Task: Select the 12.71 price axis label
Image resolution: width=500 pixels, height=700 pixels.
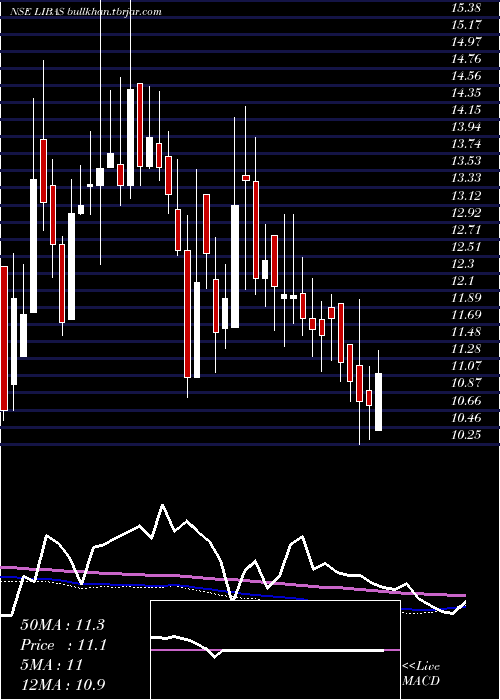Action: click(466, 229)
